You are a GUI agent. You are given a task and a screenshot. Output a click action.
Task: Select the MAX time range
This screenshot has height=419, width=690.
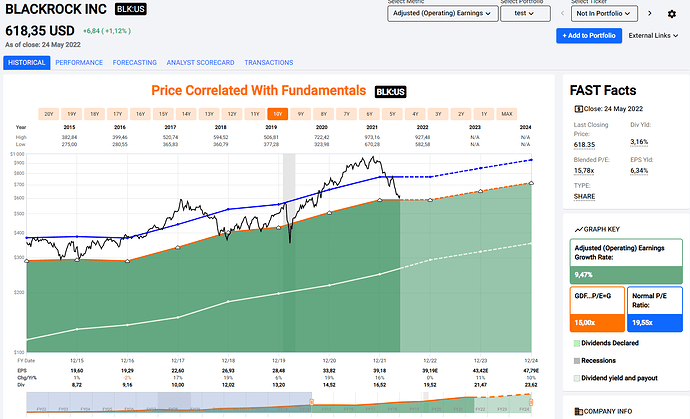pos(507,114)
